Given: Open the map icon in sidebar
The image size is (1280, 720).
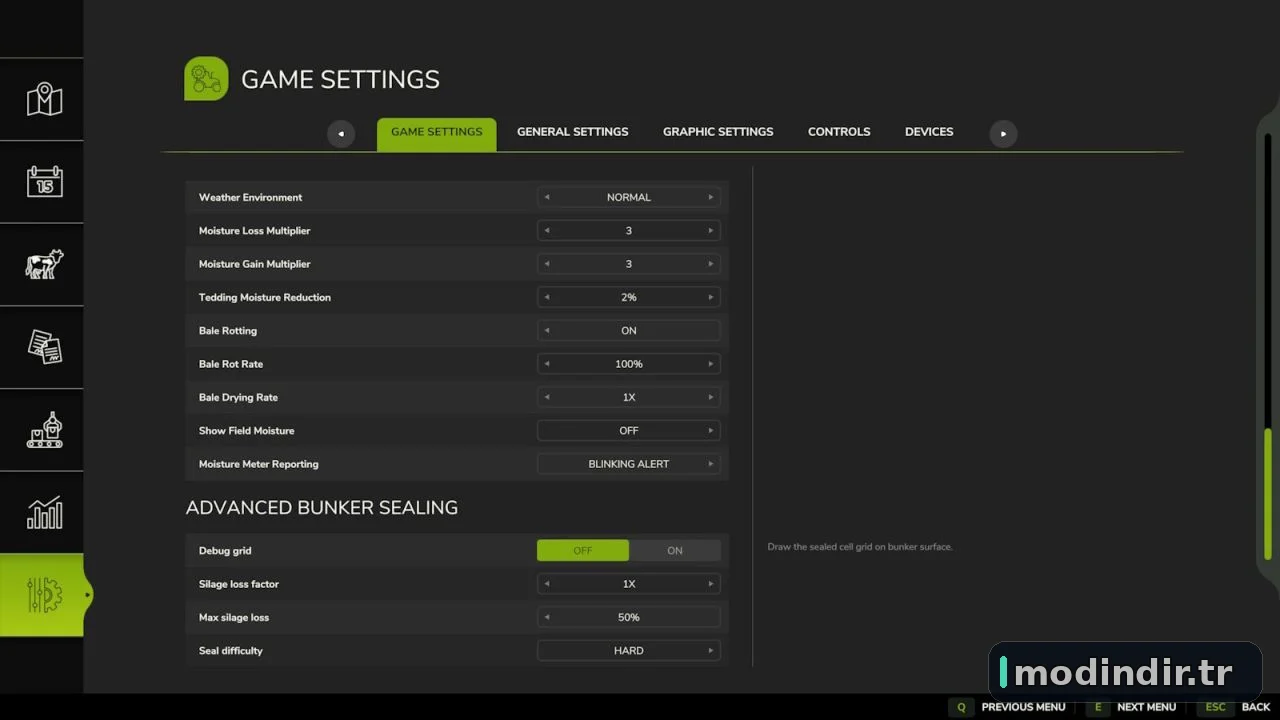Looking at the screenshot, I should (44, 99).
